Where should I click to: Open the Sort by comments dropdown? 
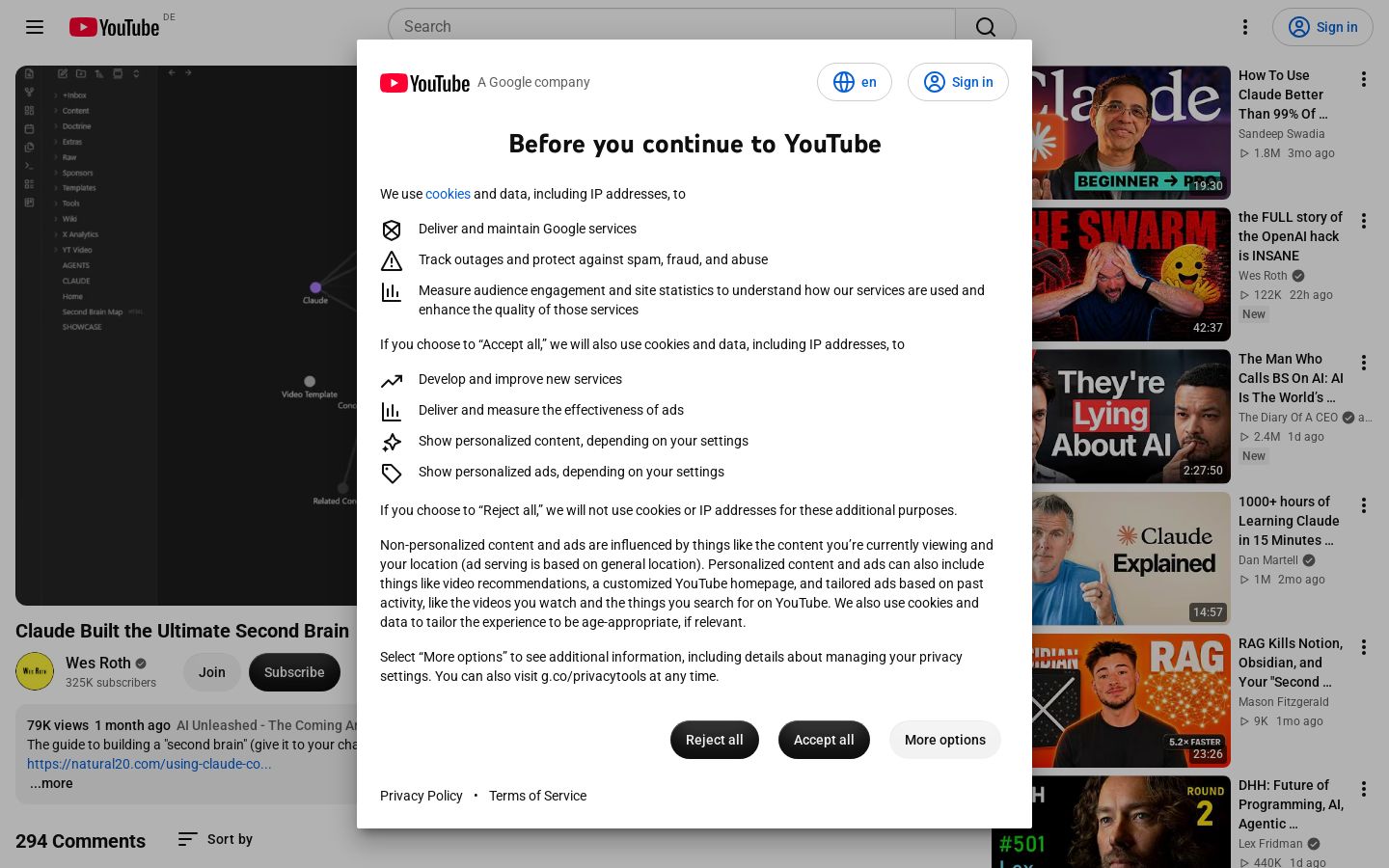point(215,839)
